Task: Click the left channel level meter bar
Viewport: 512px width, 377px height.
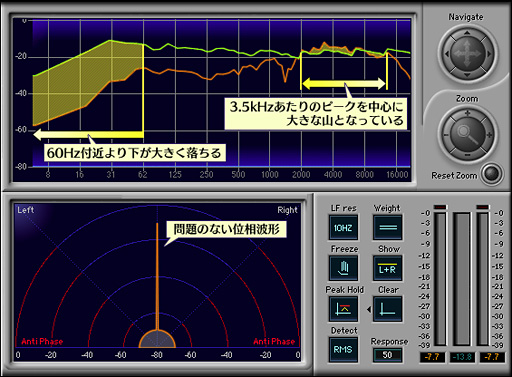Action: point(440,279)
